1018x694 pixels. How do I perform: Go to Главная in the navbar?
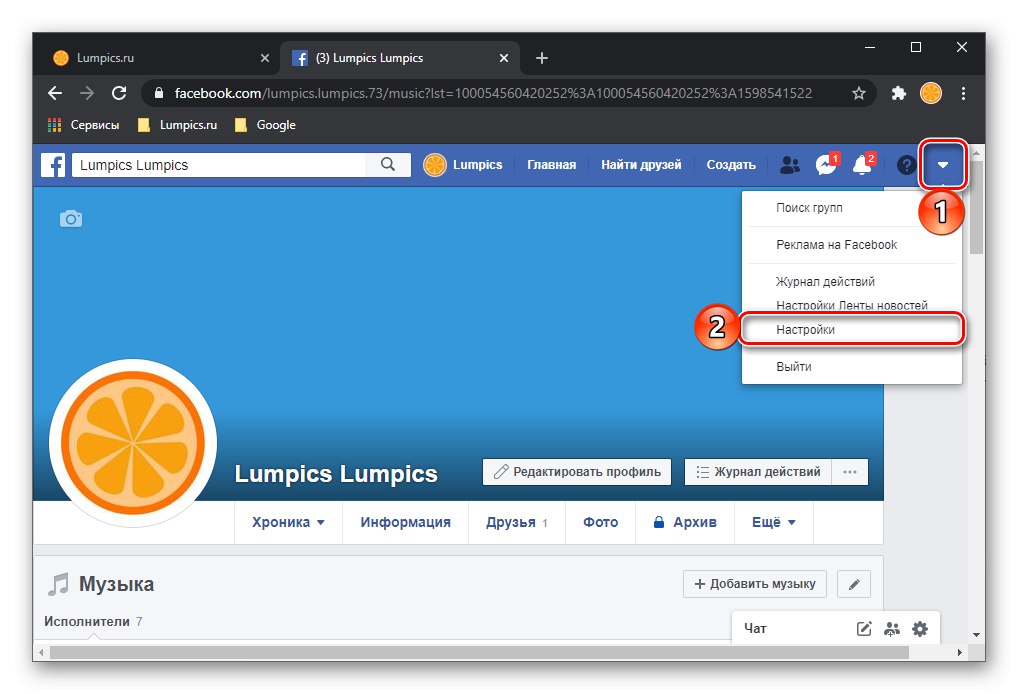tap(551, 165)
